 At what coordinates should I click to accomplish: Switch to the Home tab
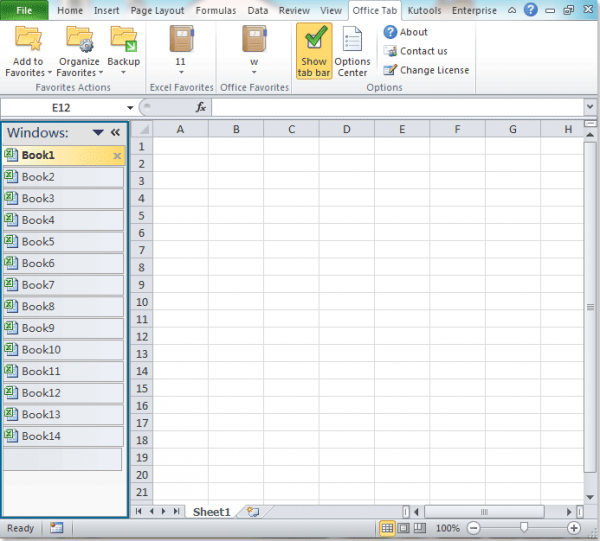point(70,11)
